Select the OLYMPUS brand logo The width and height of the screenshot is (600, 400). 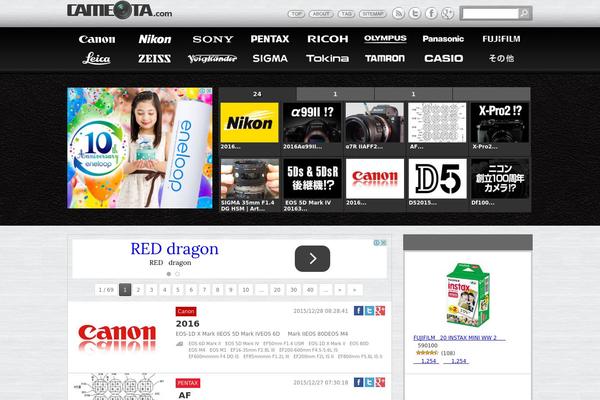tap(385, 38)
